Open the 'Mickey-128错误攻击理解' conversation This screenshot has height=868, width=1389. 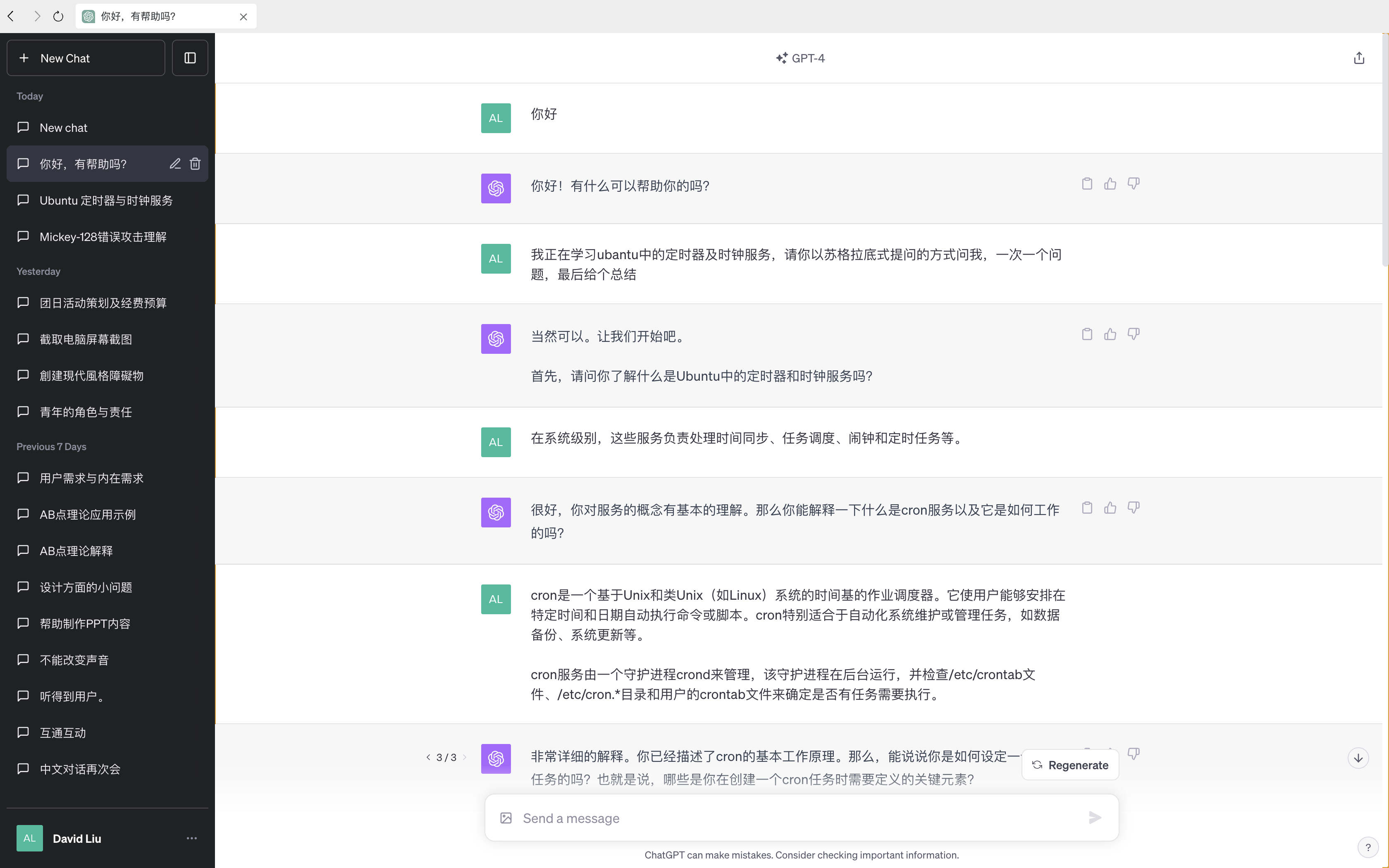coord(103,236)
